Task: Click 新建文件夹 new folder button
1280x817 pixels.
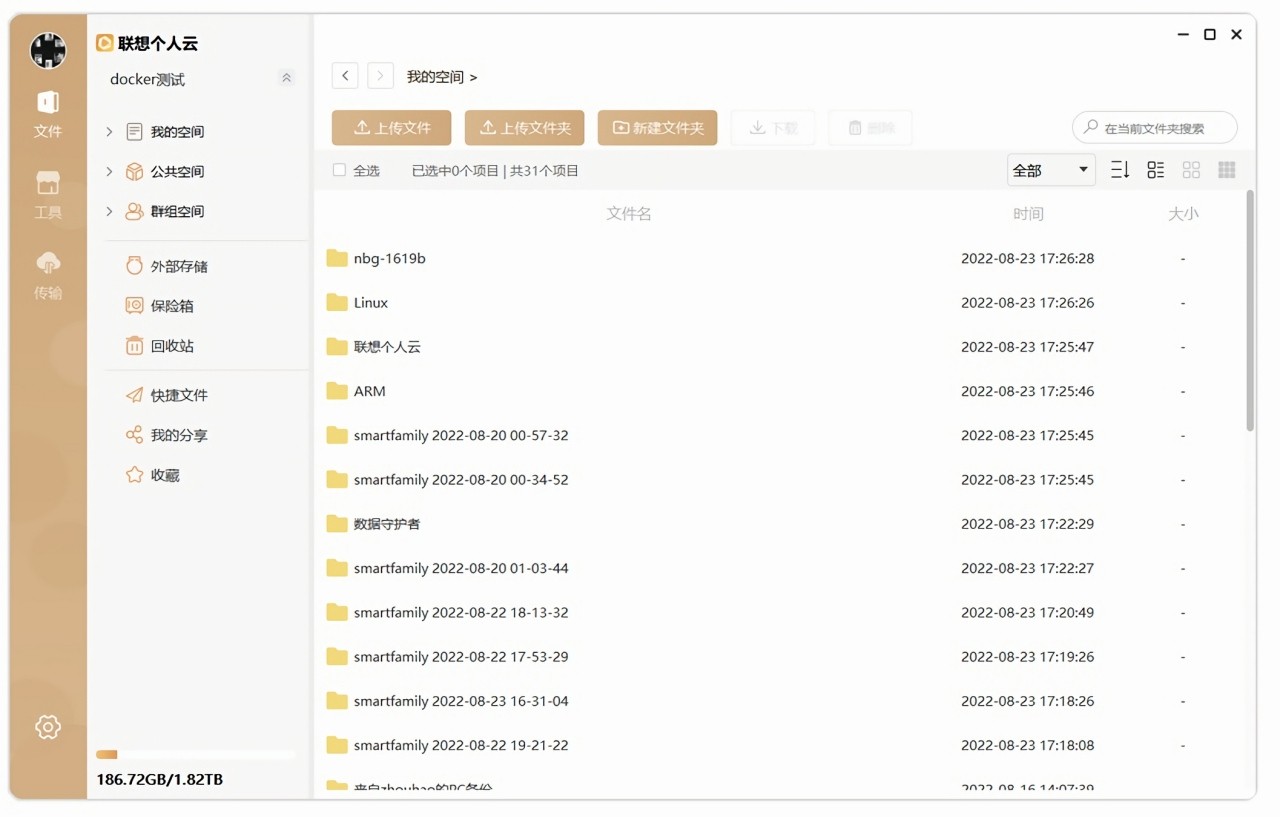Action: pyautogui.click(x=657, y=128)
